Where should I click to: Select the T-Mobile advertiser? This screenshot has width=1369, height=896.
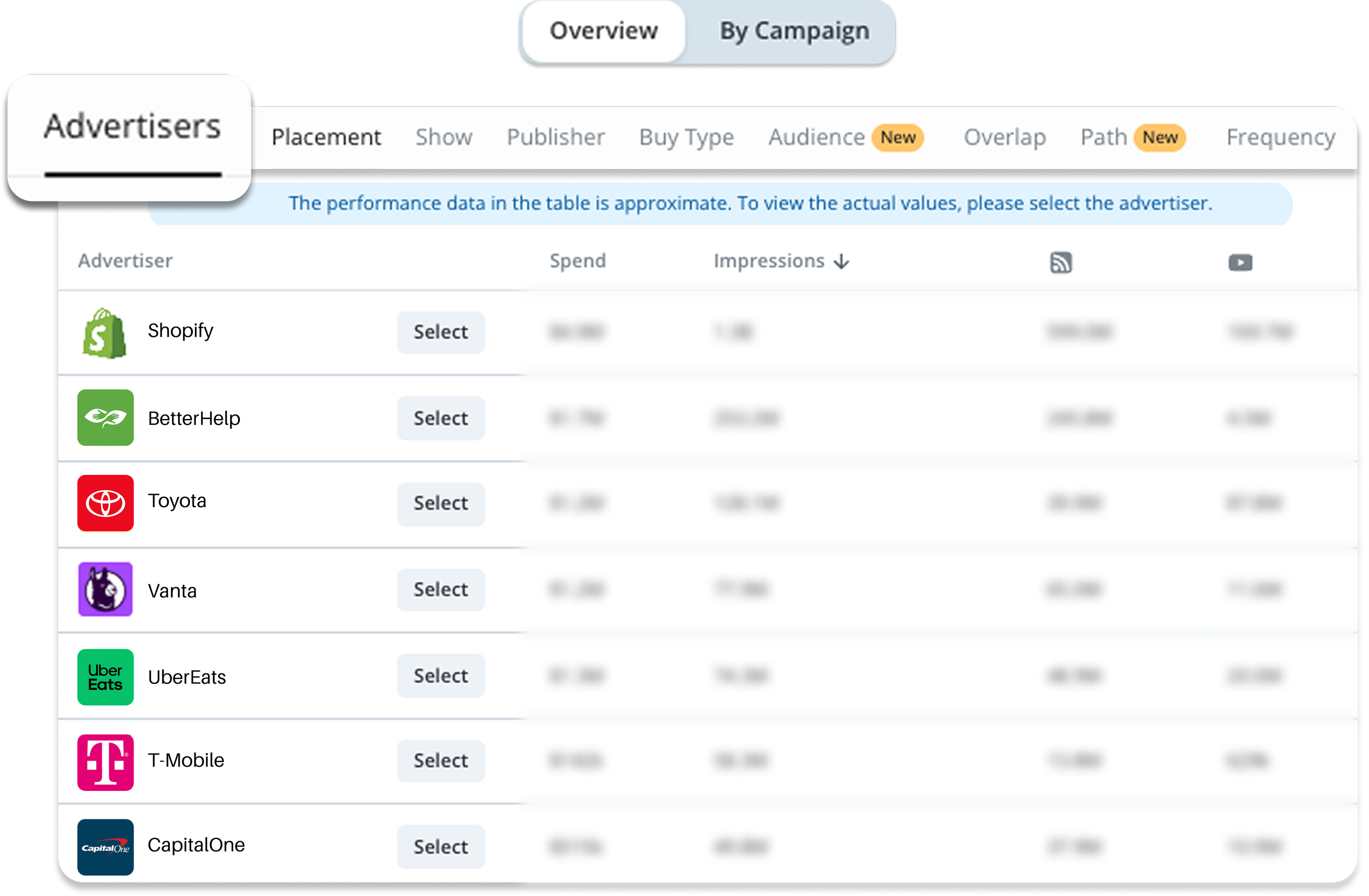tap(441, 761)
